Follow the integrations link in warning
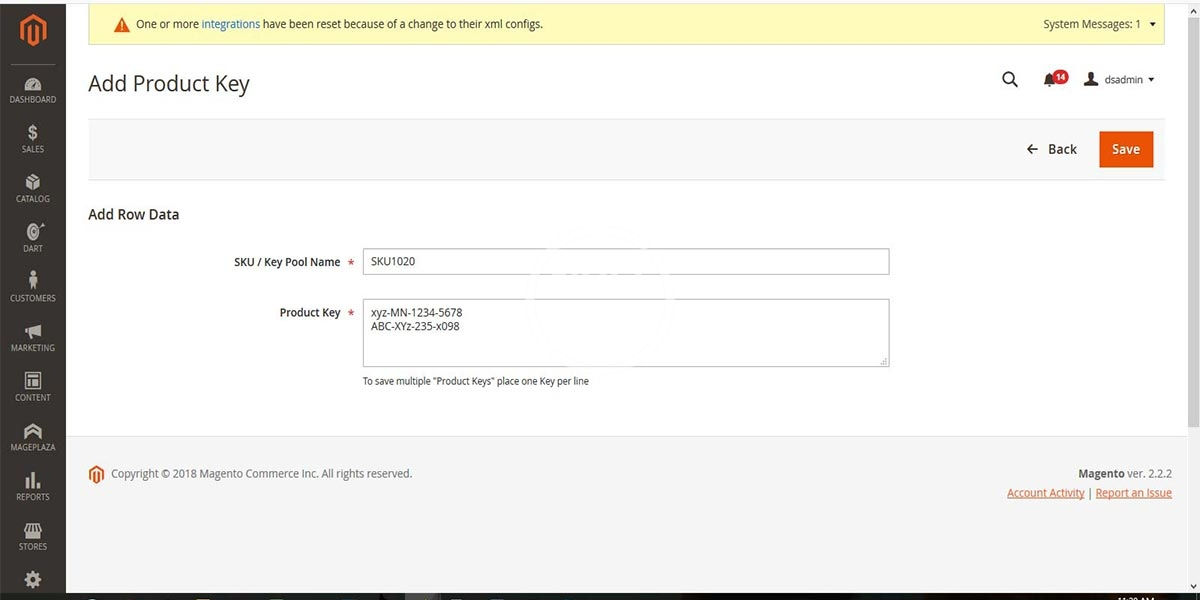 (x=230, y=24)
